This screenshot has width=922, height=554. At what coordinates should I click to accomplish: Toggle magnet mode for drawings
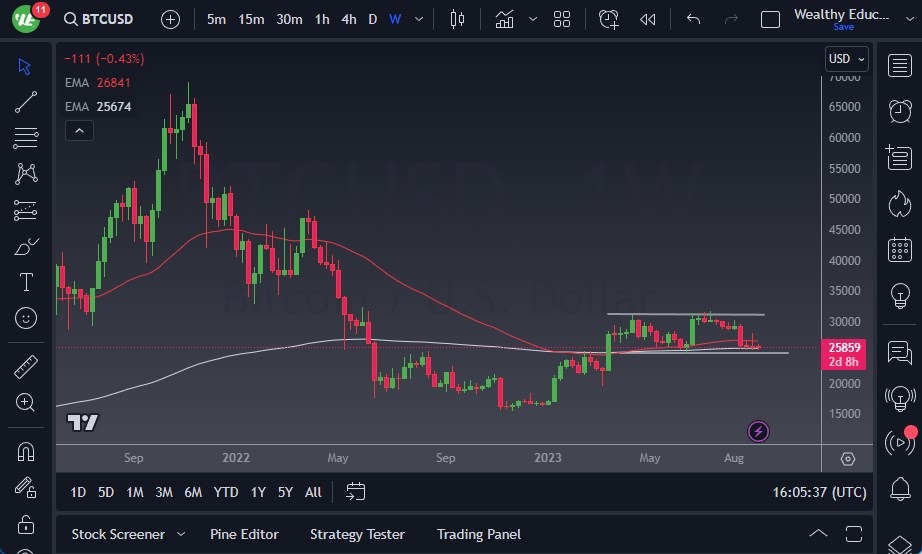26,451
